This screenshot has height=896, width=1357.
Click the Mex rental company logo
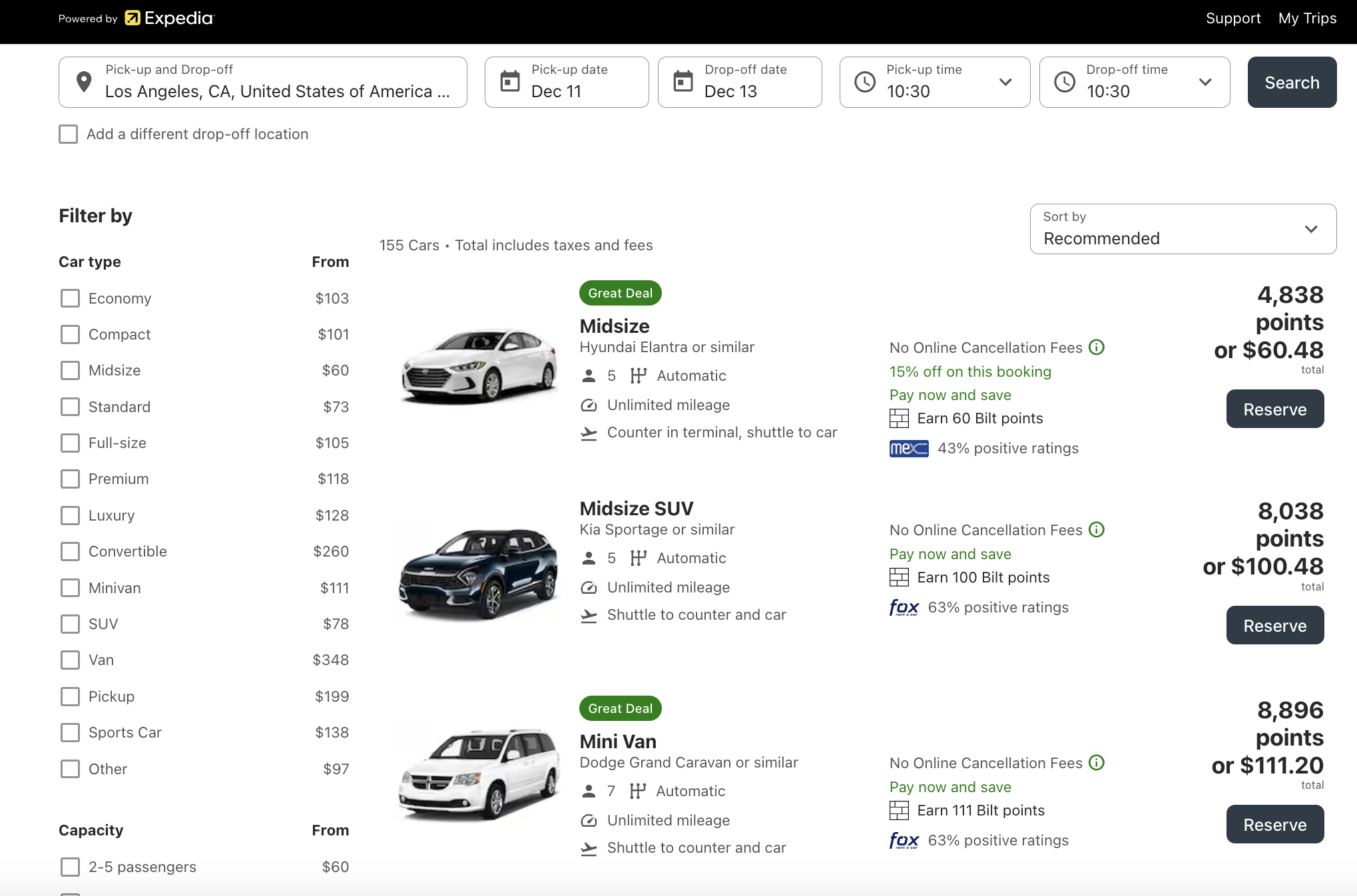909,449
